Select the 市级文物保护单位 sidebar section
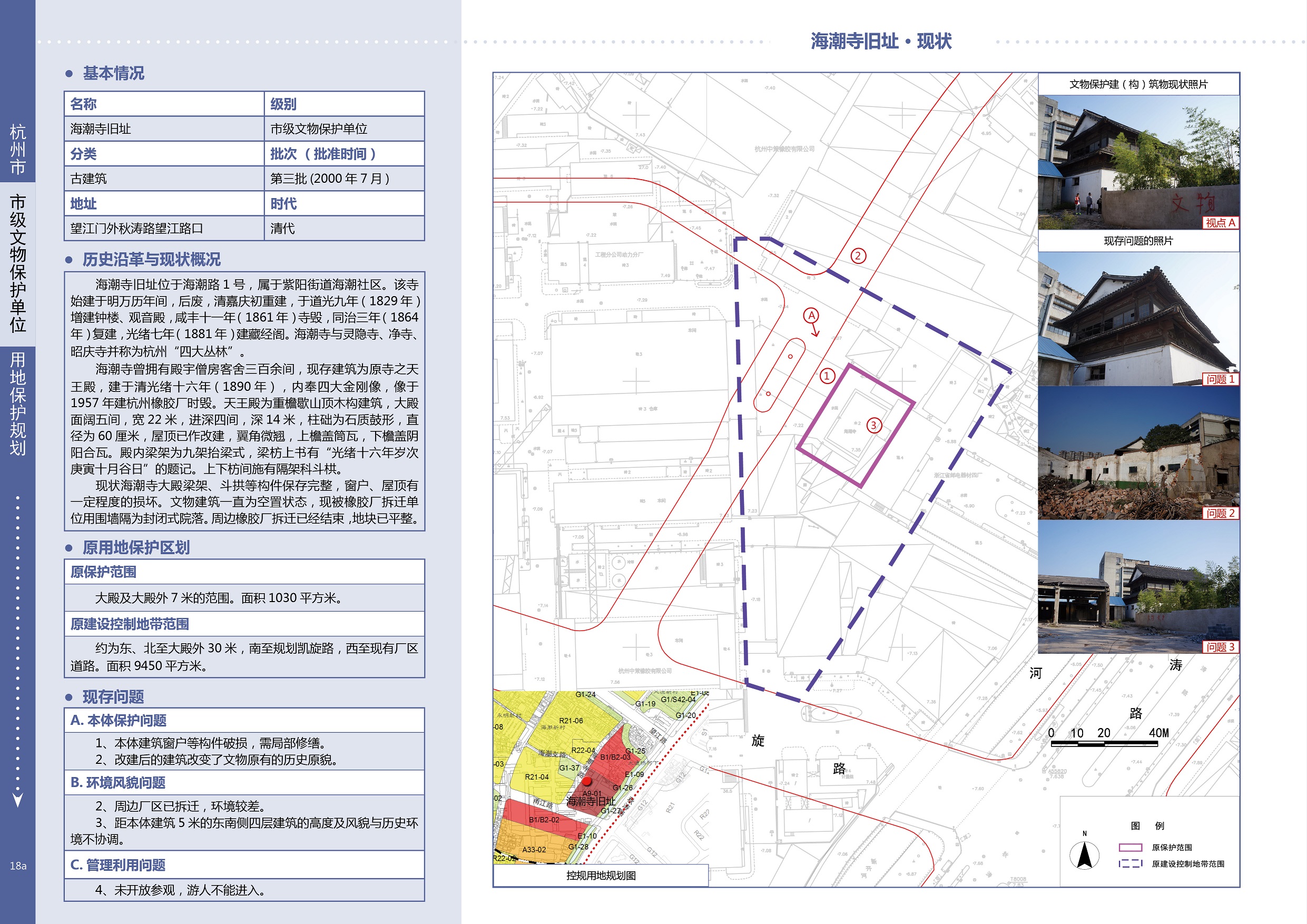Viewport: 1307px width, 924px height. click(17, 263)
